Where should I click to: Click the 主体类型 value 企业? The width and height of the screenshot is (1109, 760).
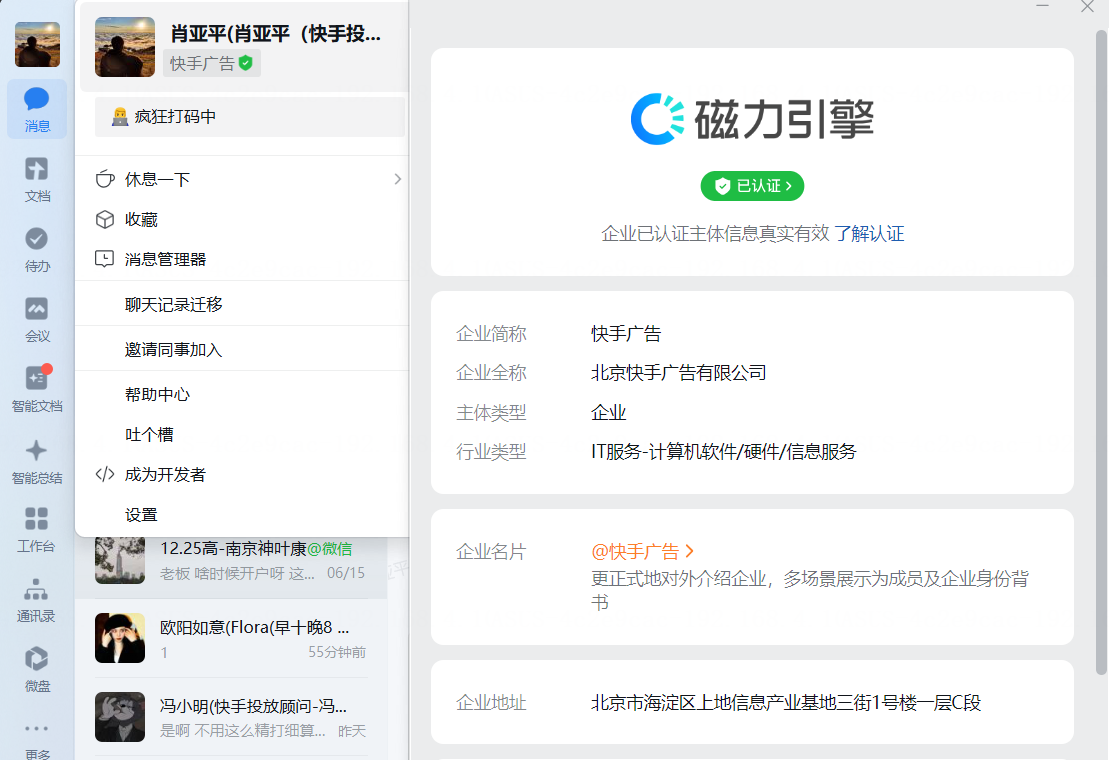click(x=608, y=412)
